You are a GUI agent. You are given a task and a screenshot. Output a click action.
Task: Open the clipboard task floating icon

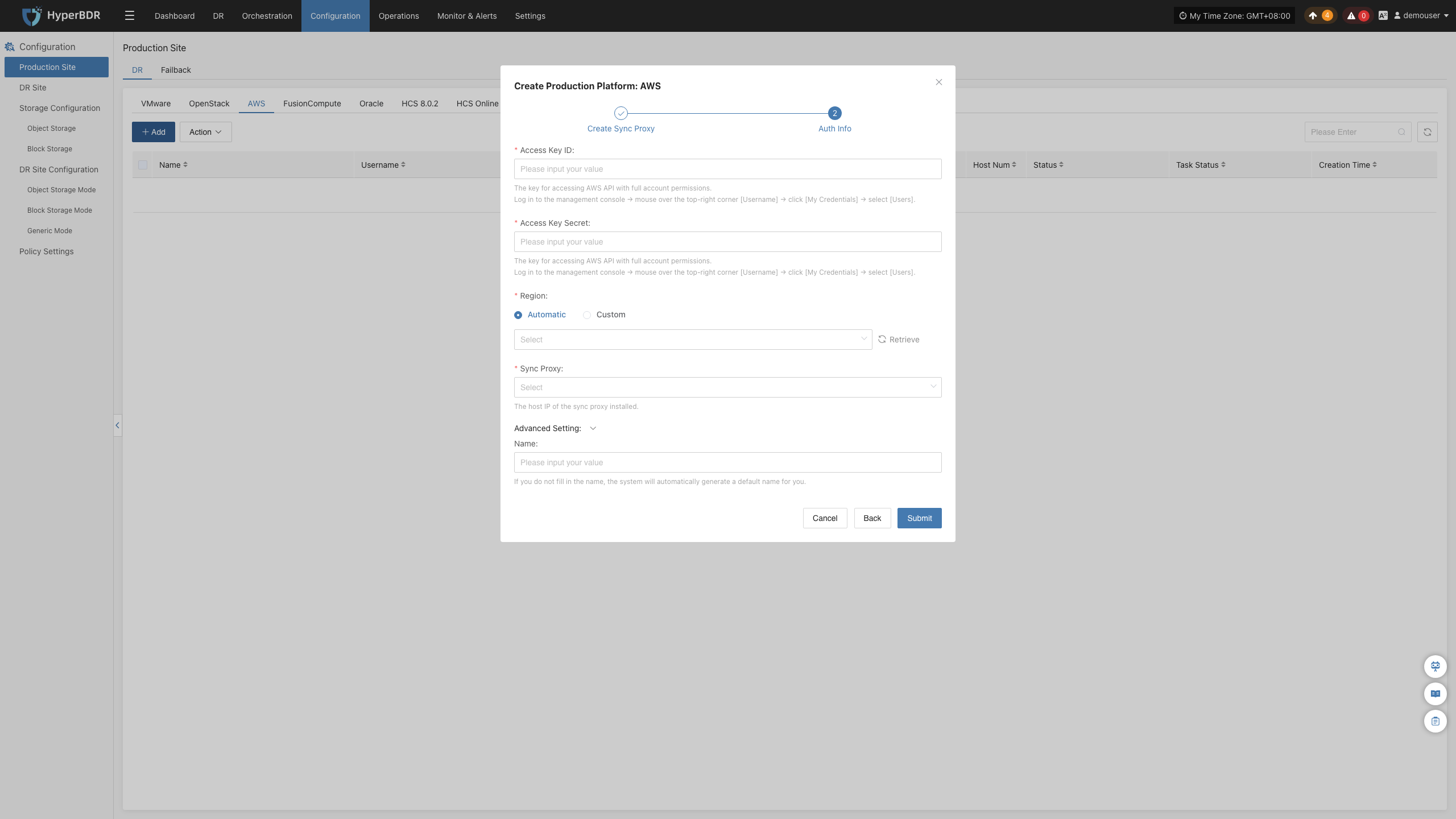tap(1436, 721)
